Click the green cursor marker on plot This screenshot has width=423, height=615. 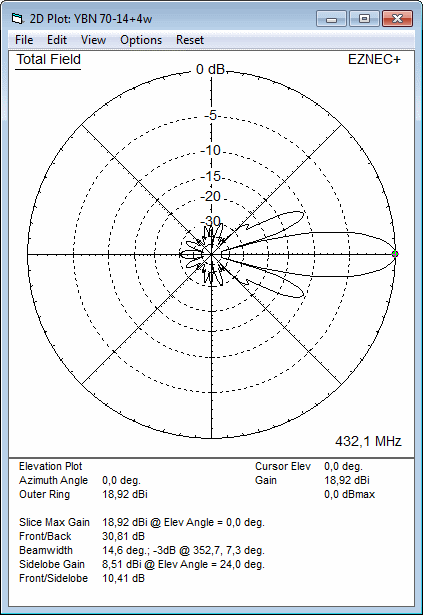395,254
